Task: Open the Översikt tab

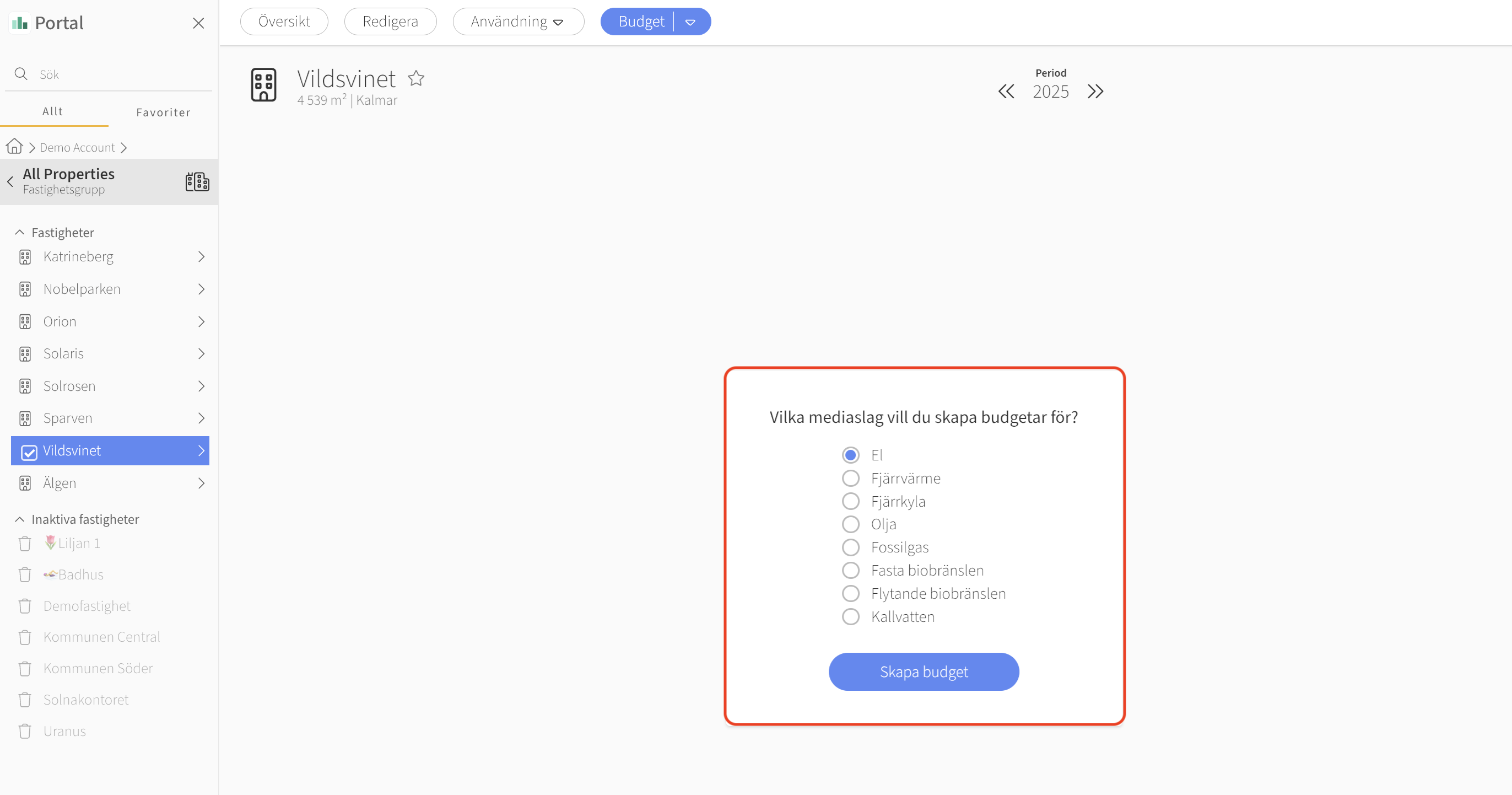Action: (x=284, y=22)
